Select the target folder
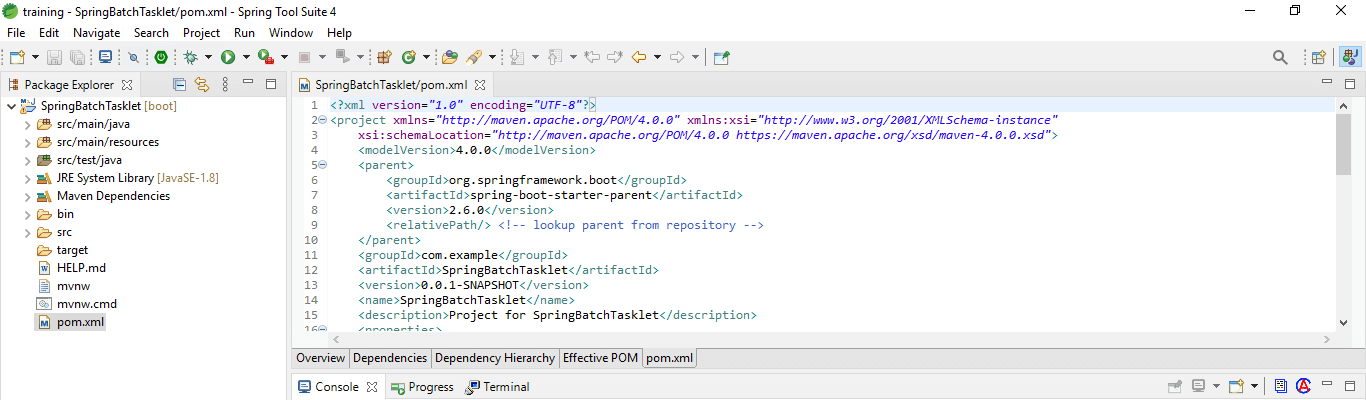Viewport: 1366px width, 400px height. point(72,250)
